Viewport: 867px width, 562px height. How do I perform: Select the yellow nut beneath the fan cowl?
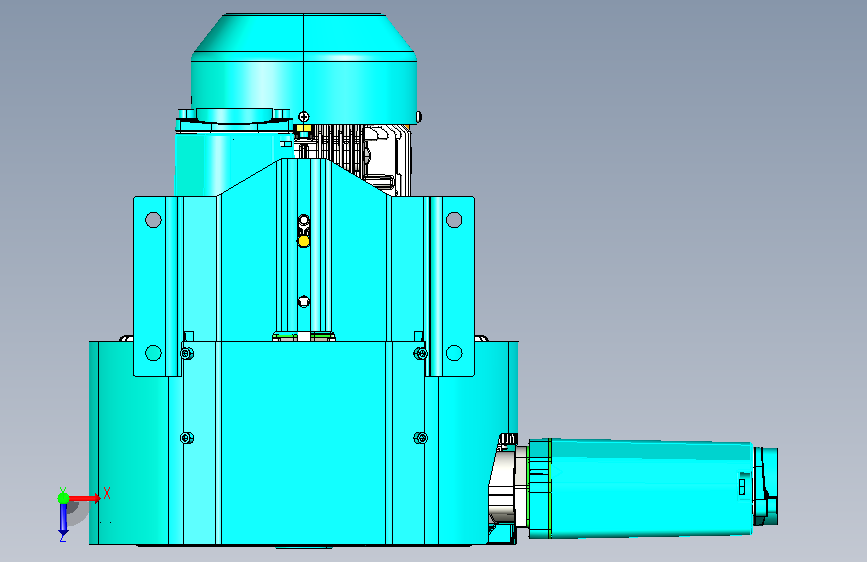pos(303,129)
